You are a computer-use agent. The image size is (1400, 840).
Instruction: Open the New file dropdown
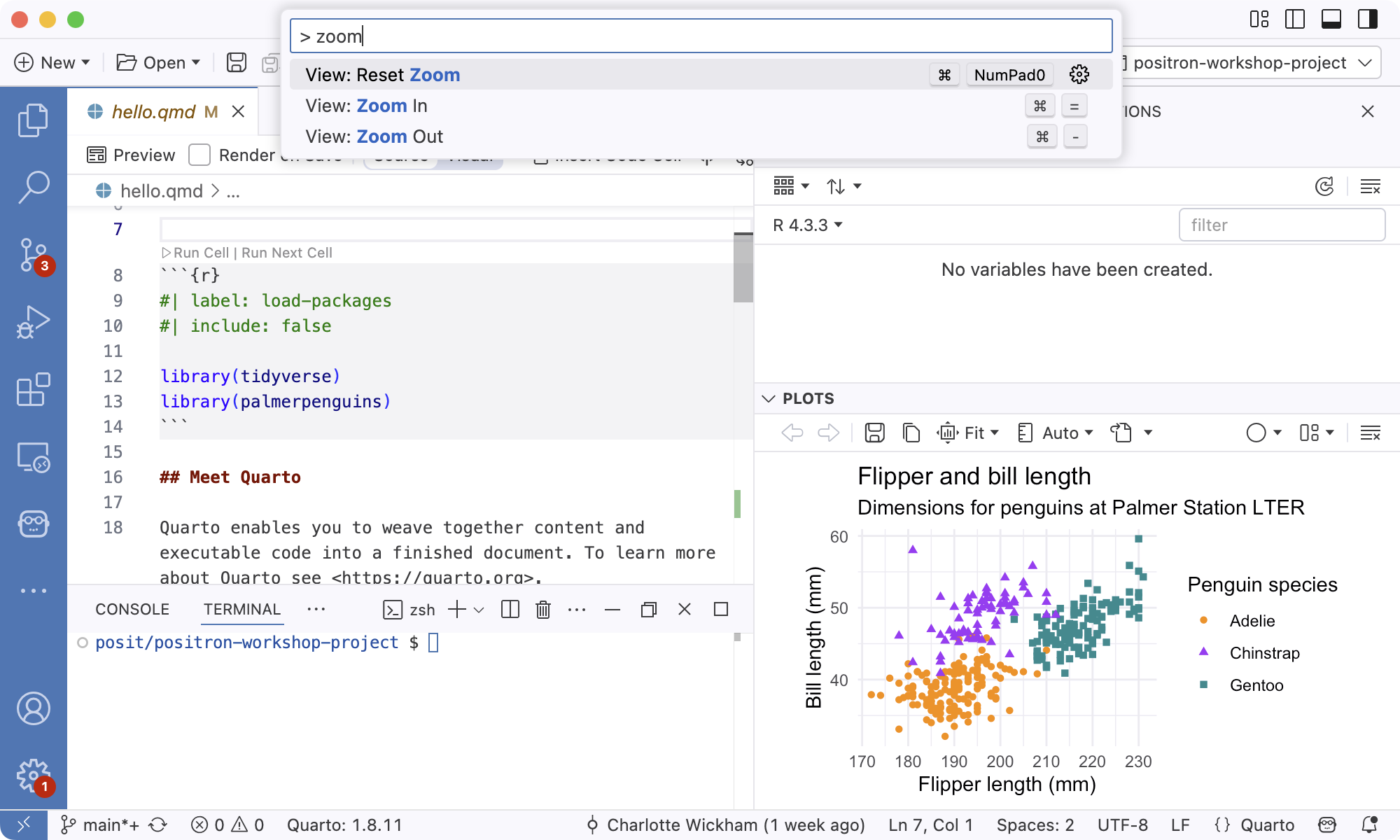[52, 62]
